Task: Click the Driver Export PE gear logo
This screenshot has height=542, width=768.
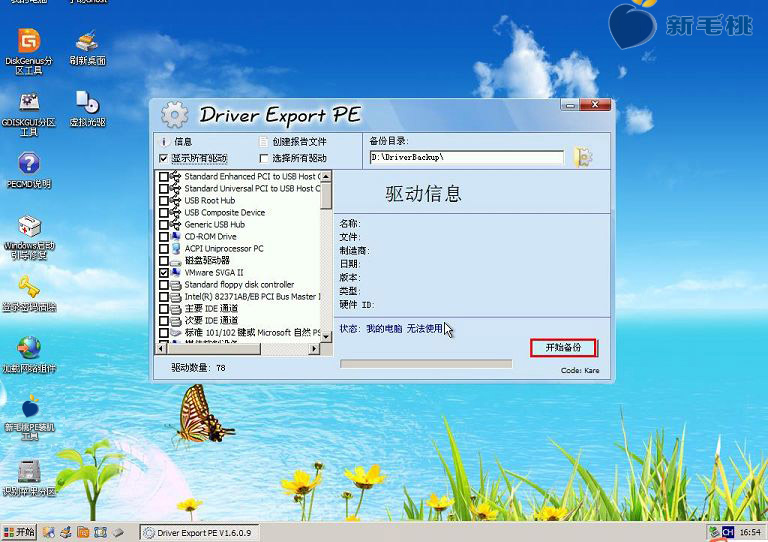Action: click(x=174, y=115)
